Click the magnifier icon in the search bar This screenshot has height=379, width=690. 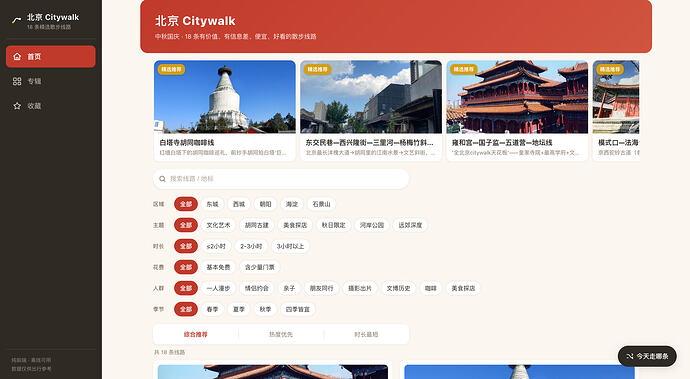[x=162, y=179]
